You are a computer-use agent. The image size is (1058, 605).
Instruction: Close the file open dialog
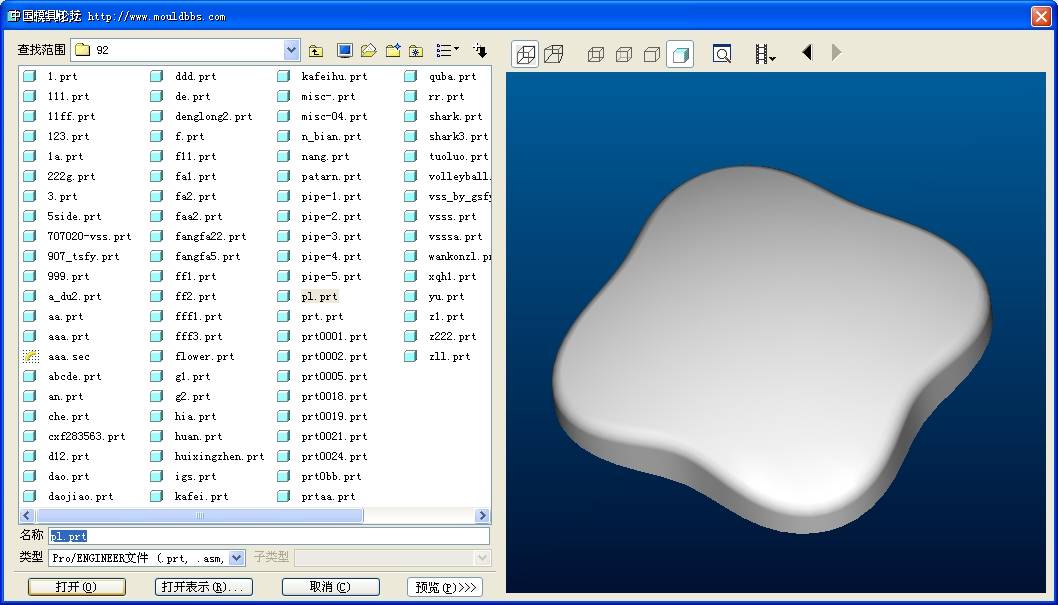[1041, 16]
